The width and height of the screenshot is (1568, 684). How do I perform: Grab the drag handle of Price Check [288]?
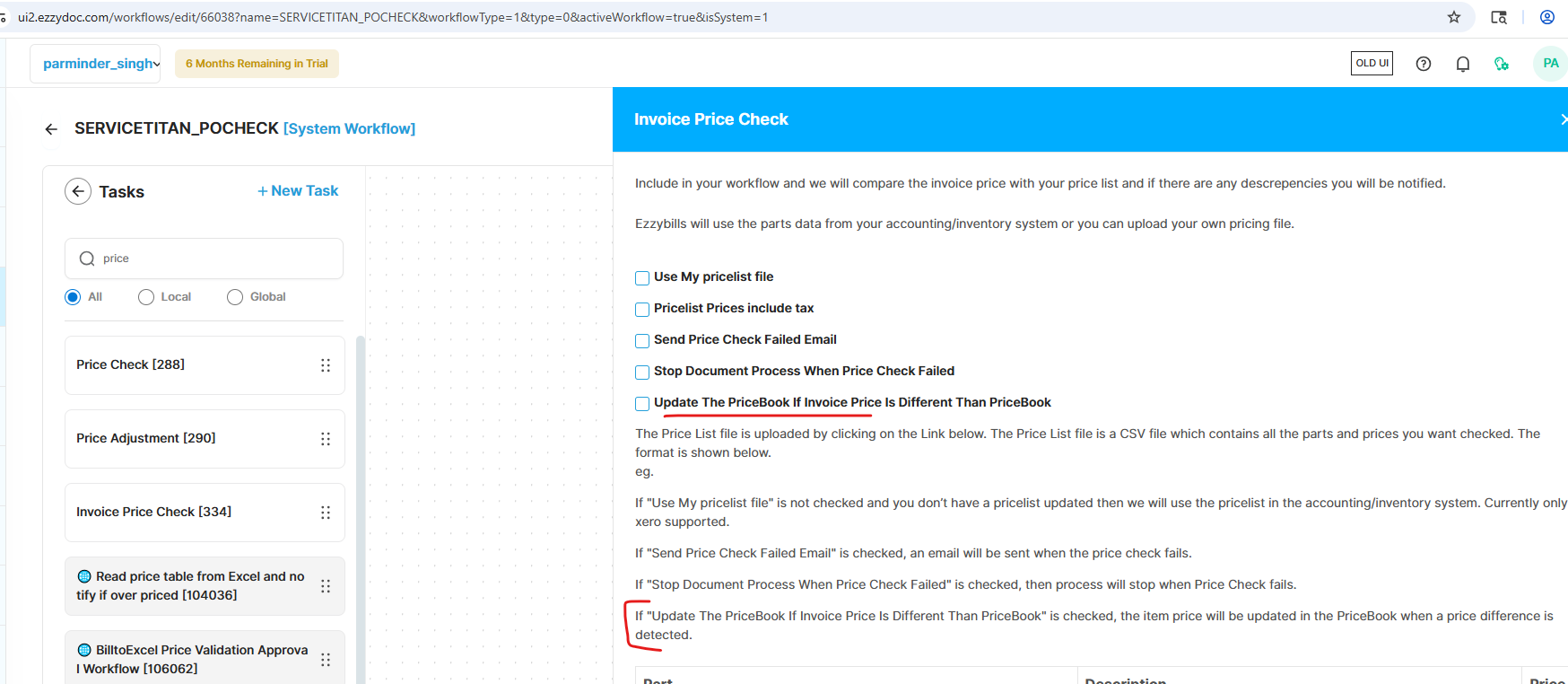click(326, 365)
